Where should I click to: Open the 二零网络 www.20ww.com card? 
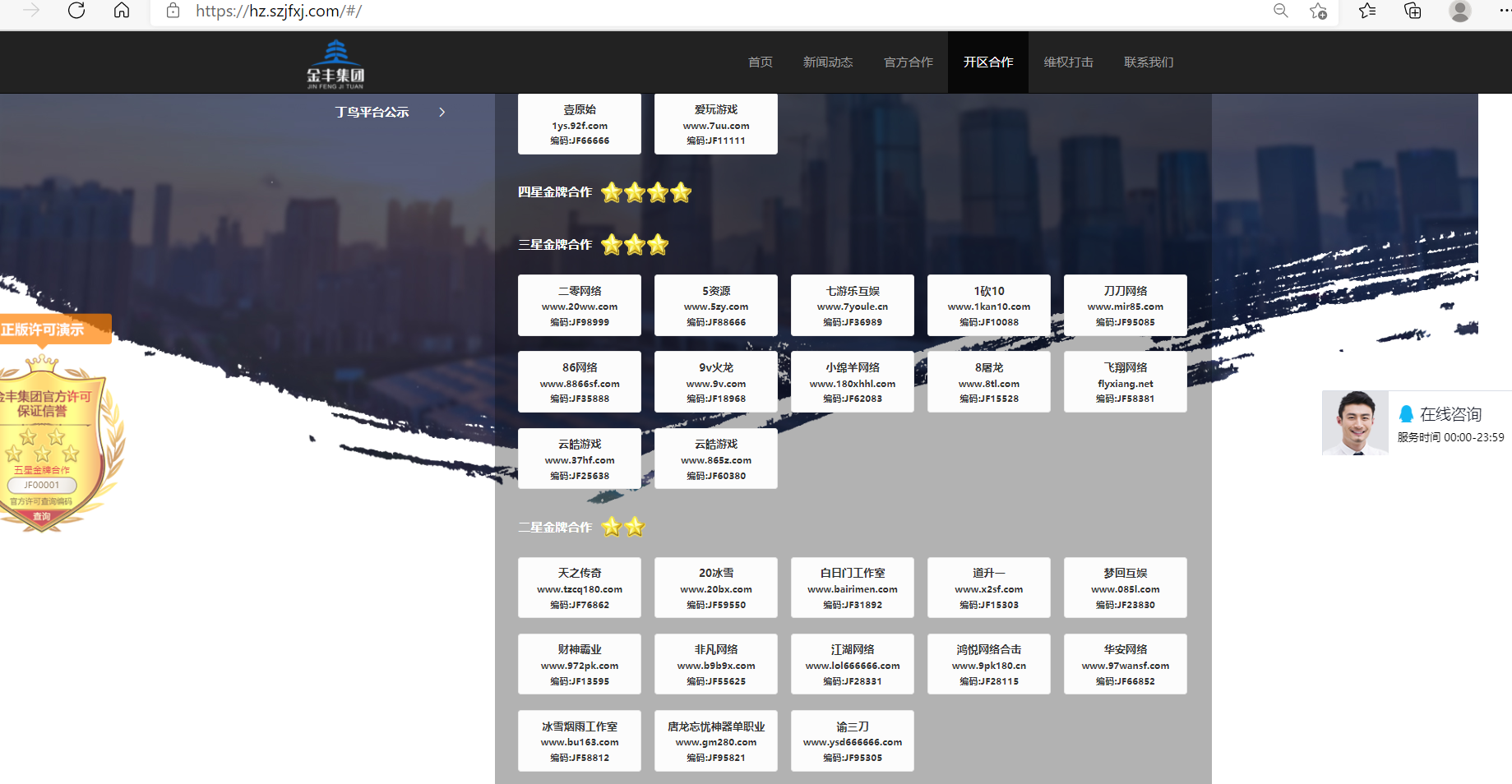580,306
